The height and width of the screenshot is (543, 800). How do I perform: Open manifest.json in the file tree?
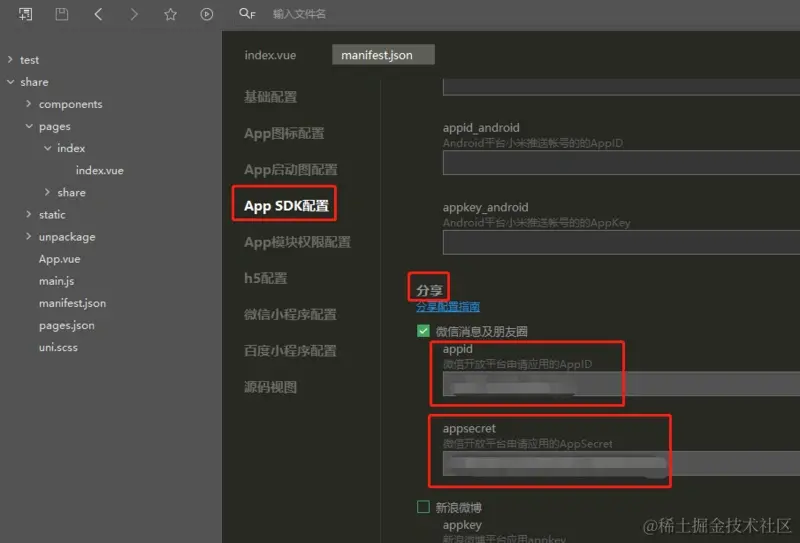72,303
